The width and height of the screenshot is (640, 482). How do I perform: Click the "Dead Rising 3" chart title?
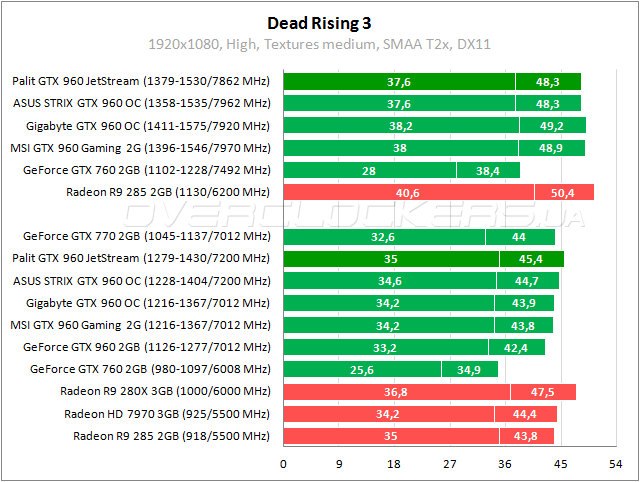pyautogui.click(x=319, y=22)
